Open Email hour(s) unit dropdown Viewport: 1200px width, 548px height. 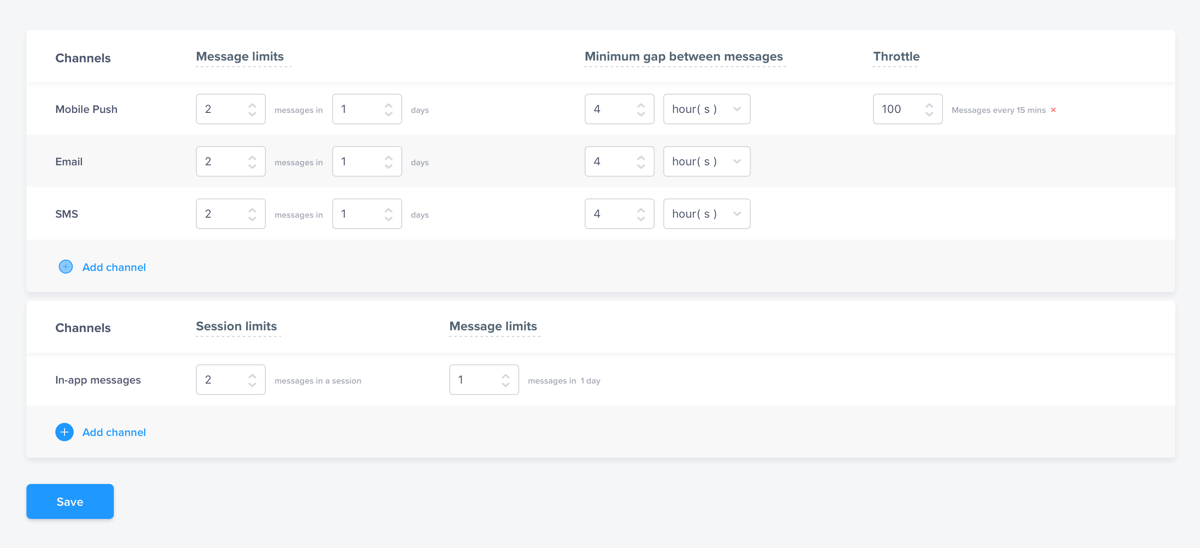point(706,161)
